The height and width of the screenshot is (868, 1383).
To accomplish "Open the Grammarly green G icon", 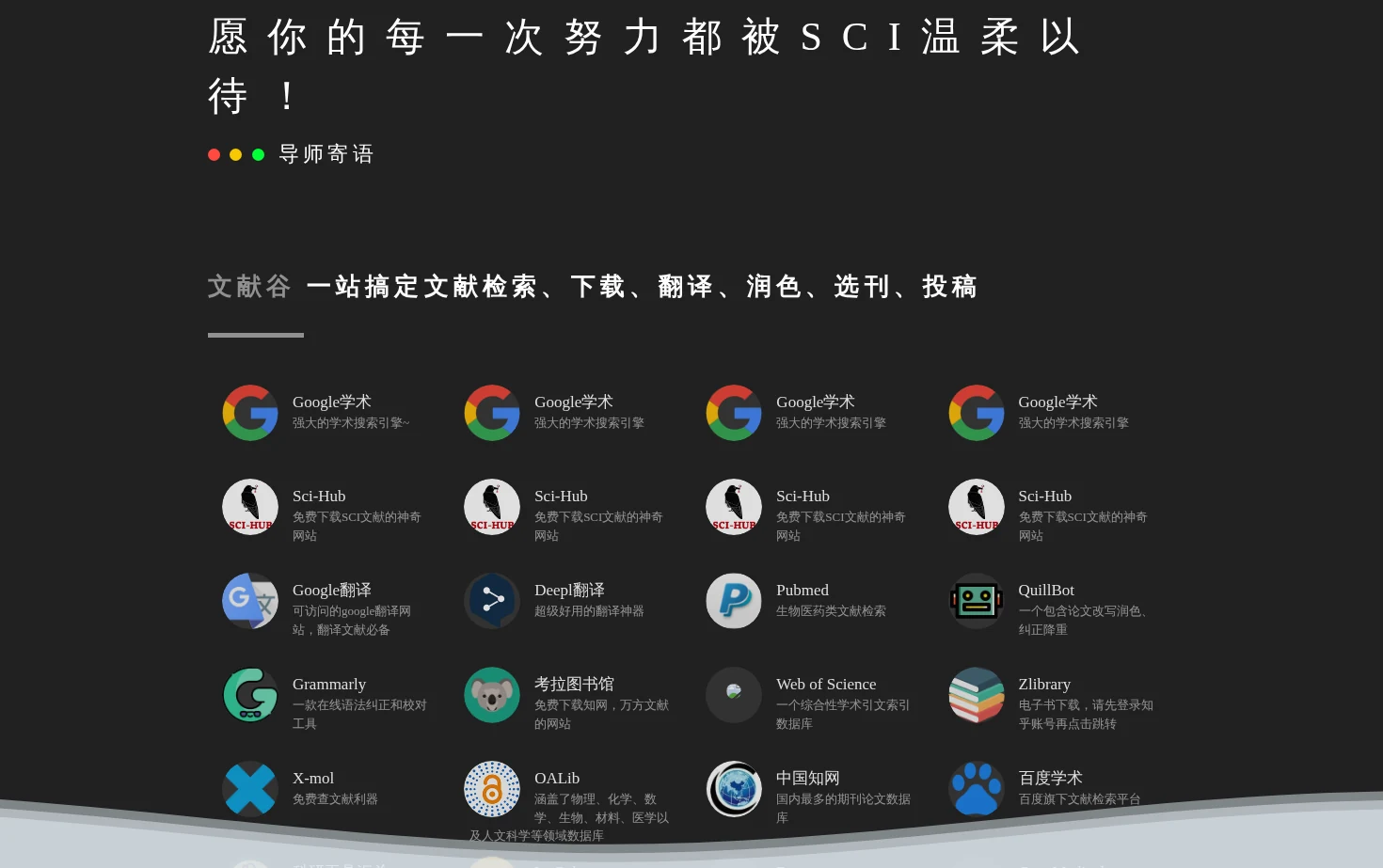I will click(x=250, y=695).
